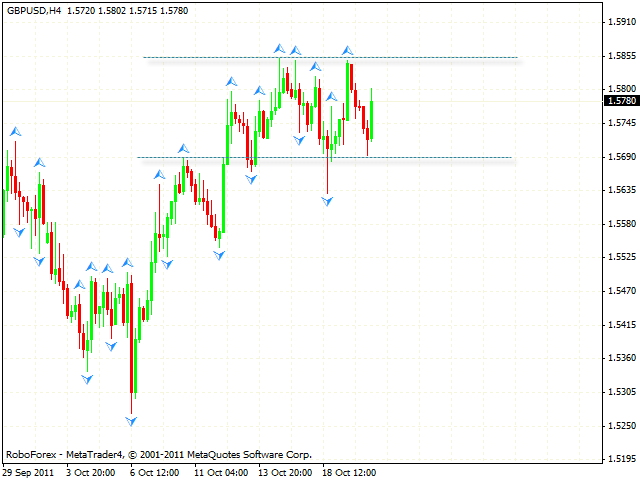The height and width of the screenshot is (480, 640).
Task: Click the 18 Oct 12:00 time label
Action: coord(351,472)
